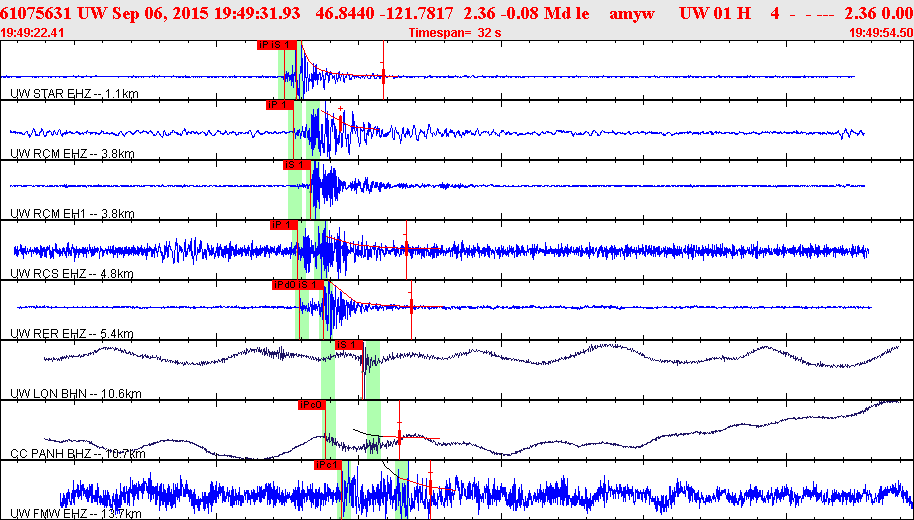Viewport: 914px width, 520px height.
Task: Click the red coda end marker on FMW EHZ trace
Action: (x=430, y=486)
